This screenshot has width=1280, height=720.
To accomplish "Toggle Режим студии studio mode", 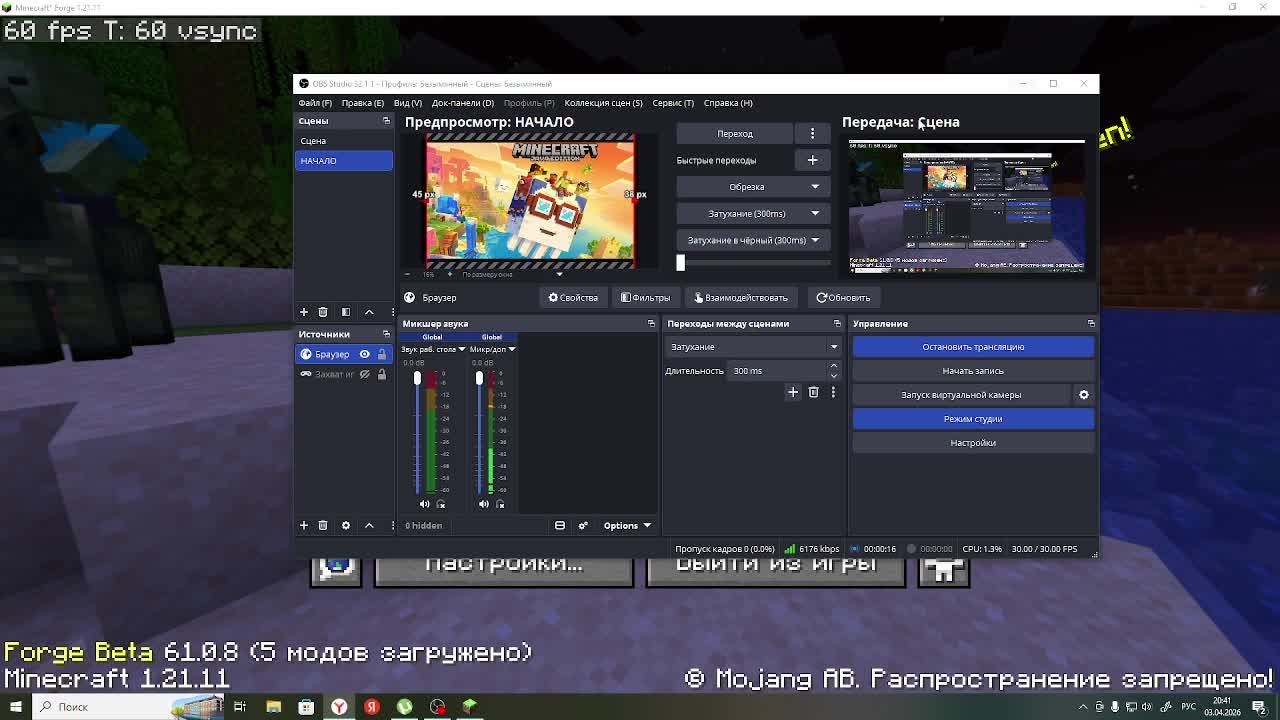I will point(973,419).
